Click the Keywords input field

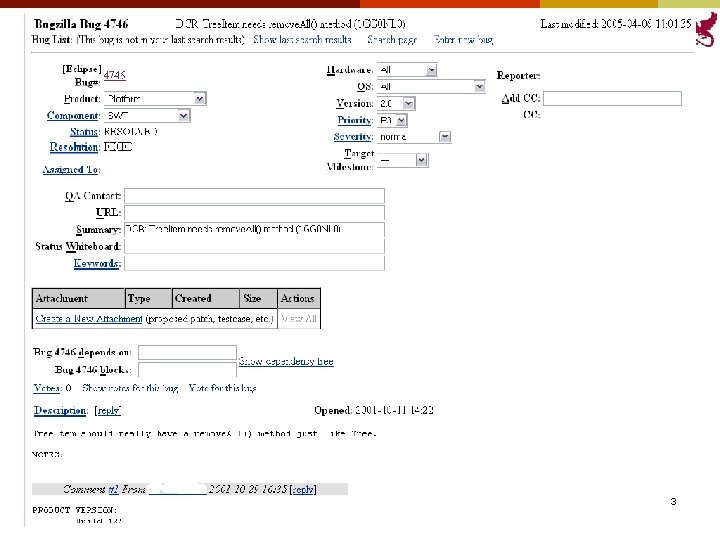tap(254, 263)
